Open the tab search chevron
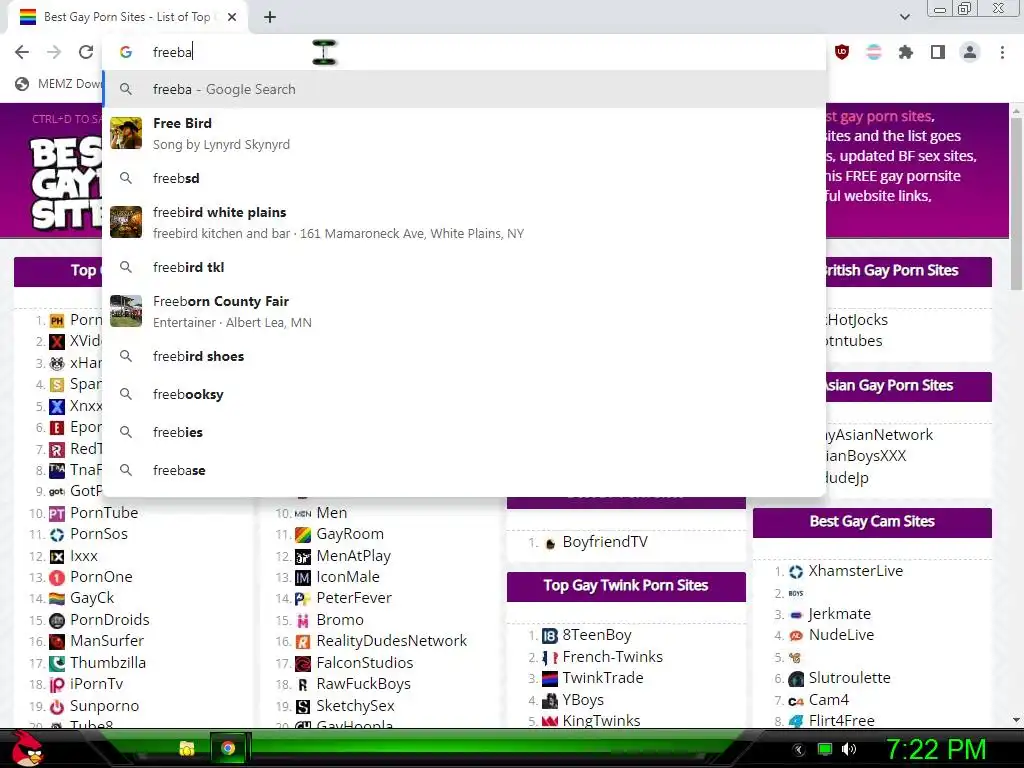Viewport: 1024px width, 768px height. tap(904, 17)
